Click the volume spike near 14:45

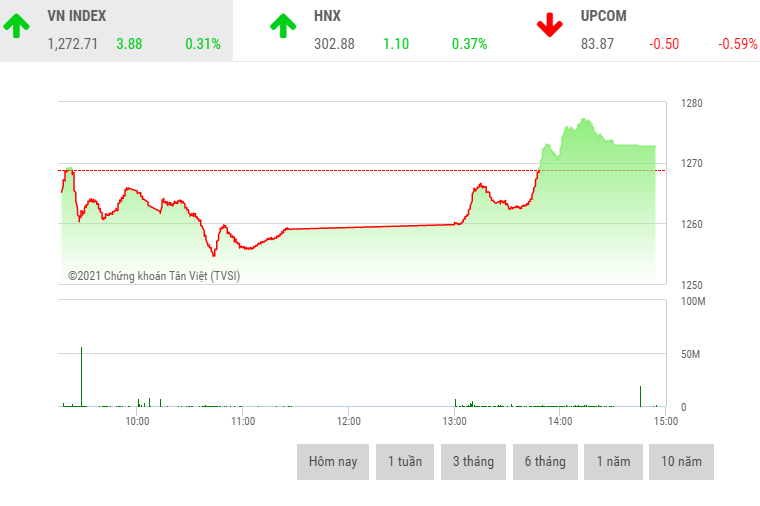pos(639,396)
